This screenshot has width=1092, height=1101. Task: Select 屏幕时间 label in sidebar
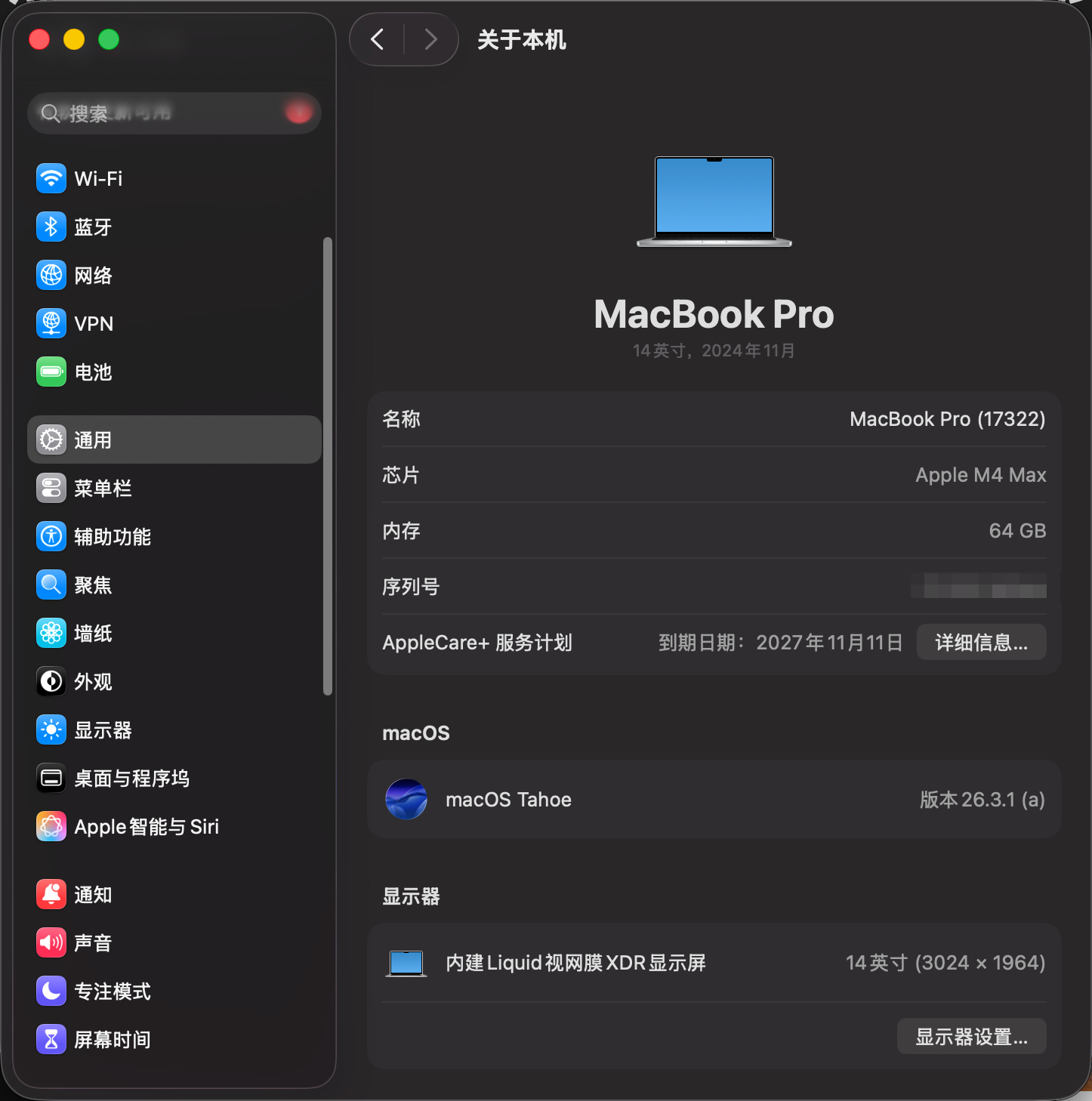(x=113, y=1039)
